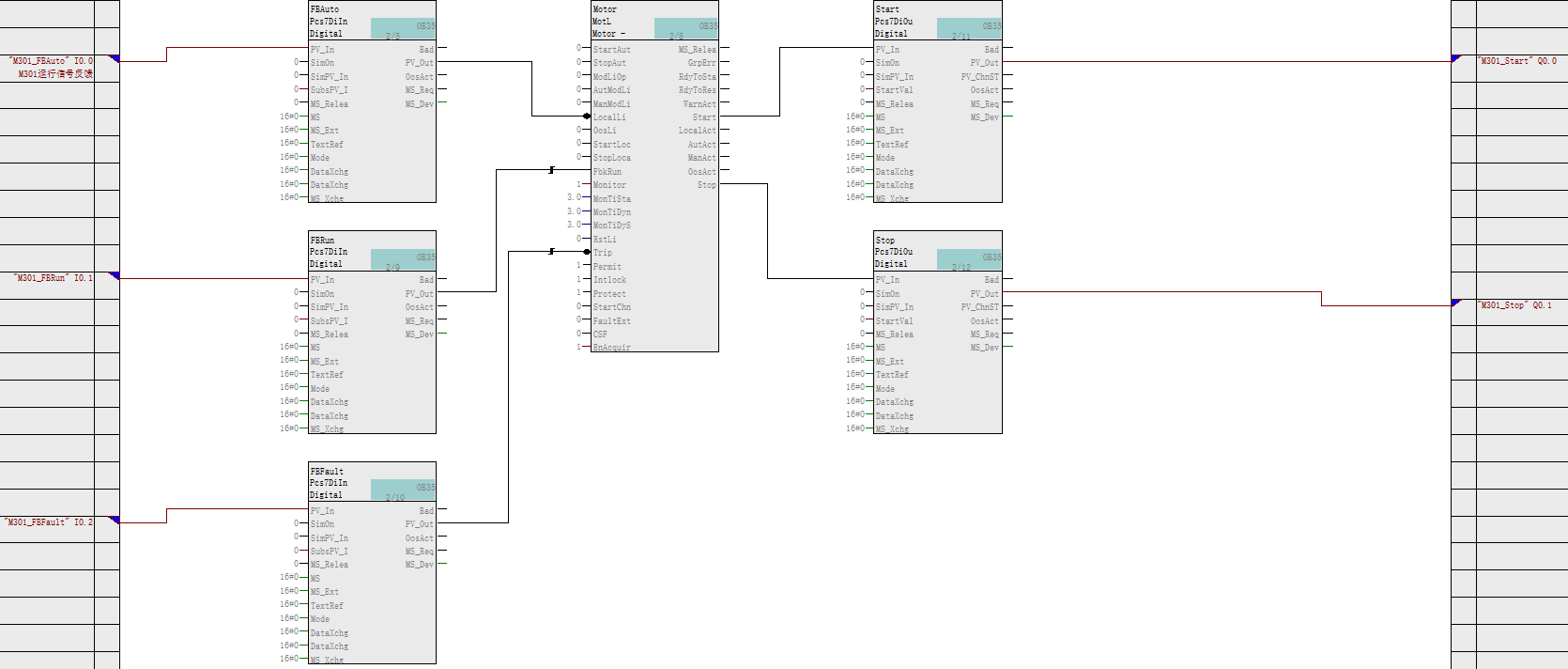Select the Monitor input on Motor block
The image size is (1568, 669).
609,185
